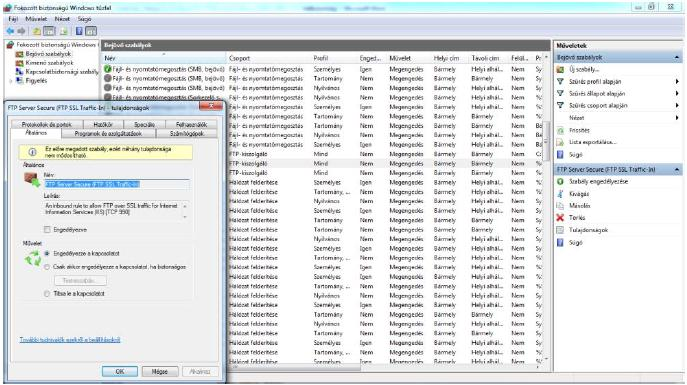Click the Testreszabás button
The width and height of the screenshot is (687, 385).
(x=80, y=280)
